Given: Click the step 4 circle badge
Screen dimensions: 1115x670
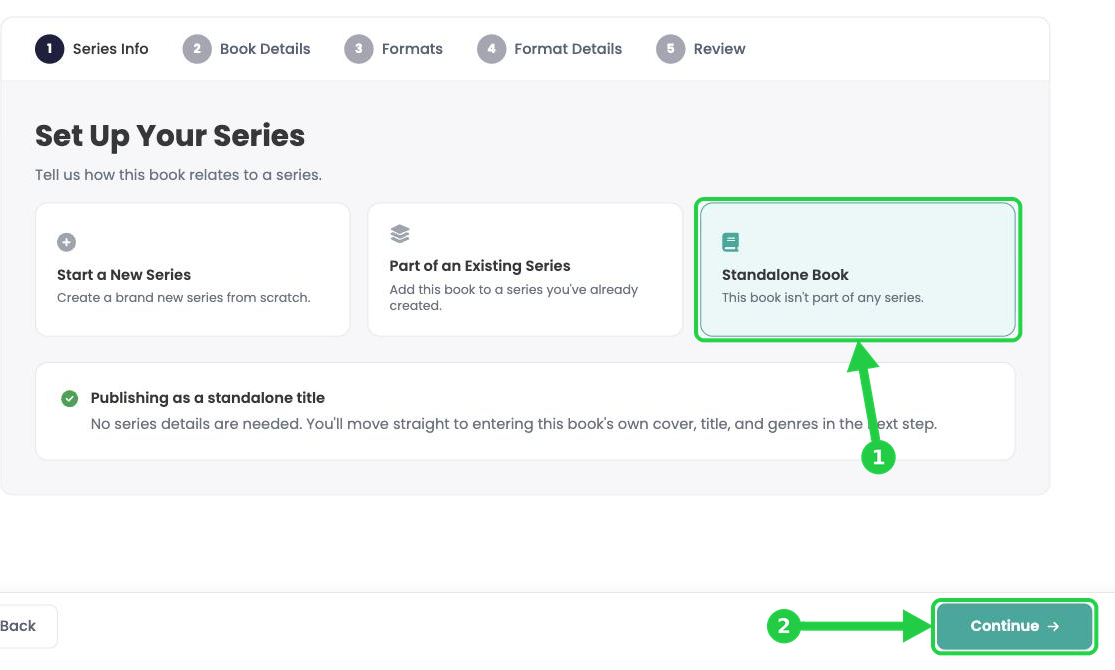Looking at the screenshot, I should [x=491, y=49].
